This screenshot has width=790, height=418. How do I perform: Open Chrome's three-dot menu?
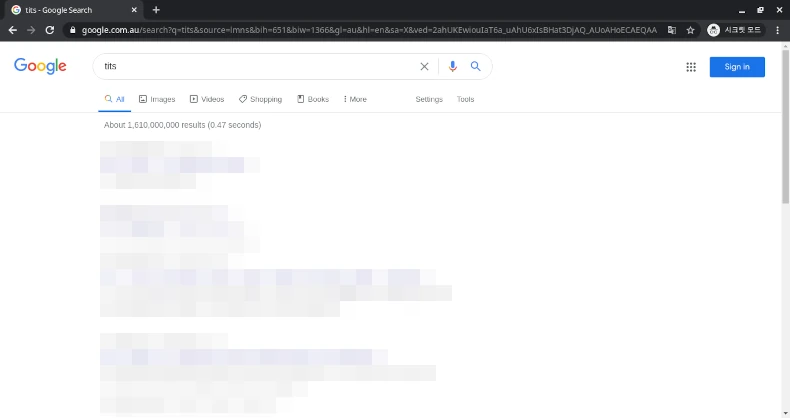point(777,30)
